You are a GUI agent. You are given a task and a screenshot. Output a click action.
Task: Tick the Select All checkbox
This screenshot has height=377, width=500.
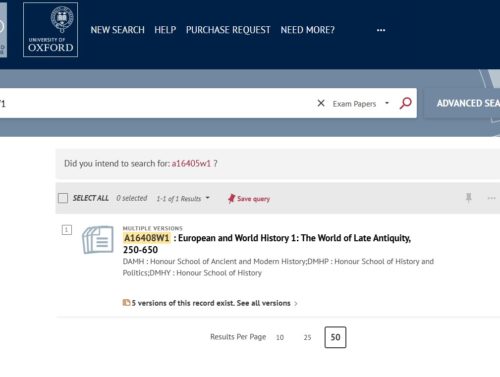[63, 198]
